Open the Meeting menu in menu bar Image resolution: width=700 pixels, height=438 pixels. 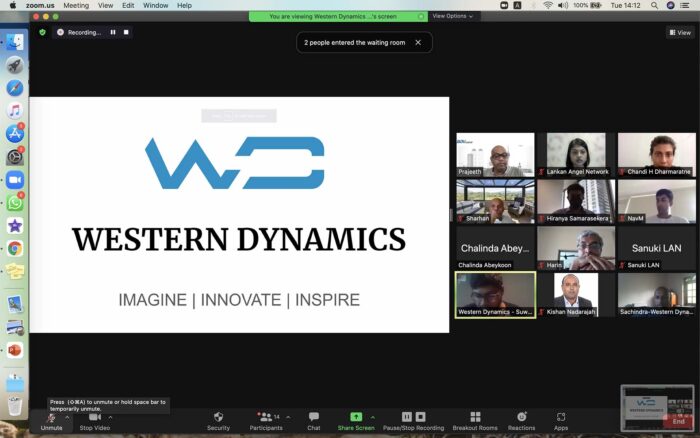coord(76,5)
